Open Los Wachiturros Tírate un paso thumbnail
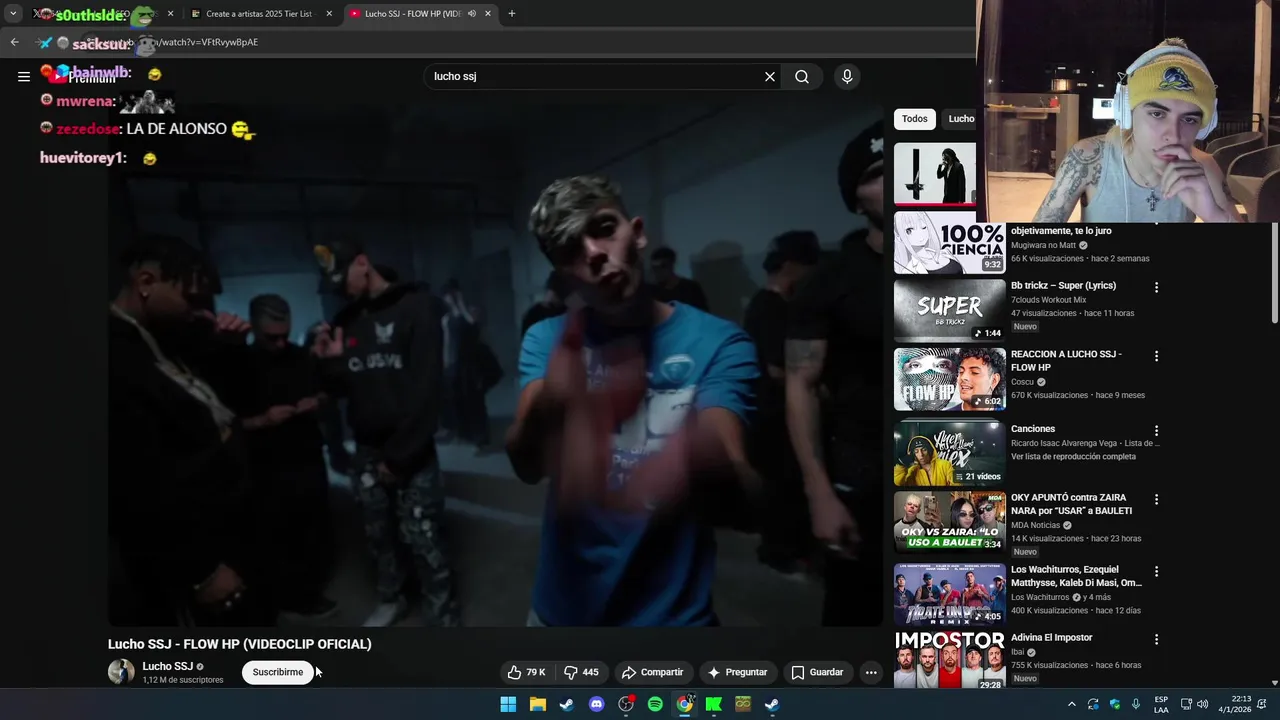The width and height of the screenshot is (1280, 720). point(949,594)
